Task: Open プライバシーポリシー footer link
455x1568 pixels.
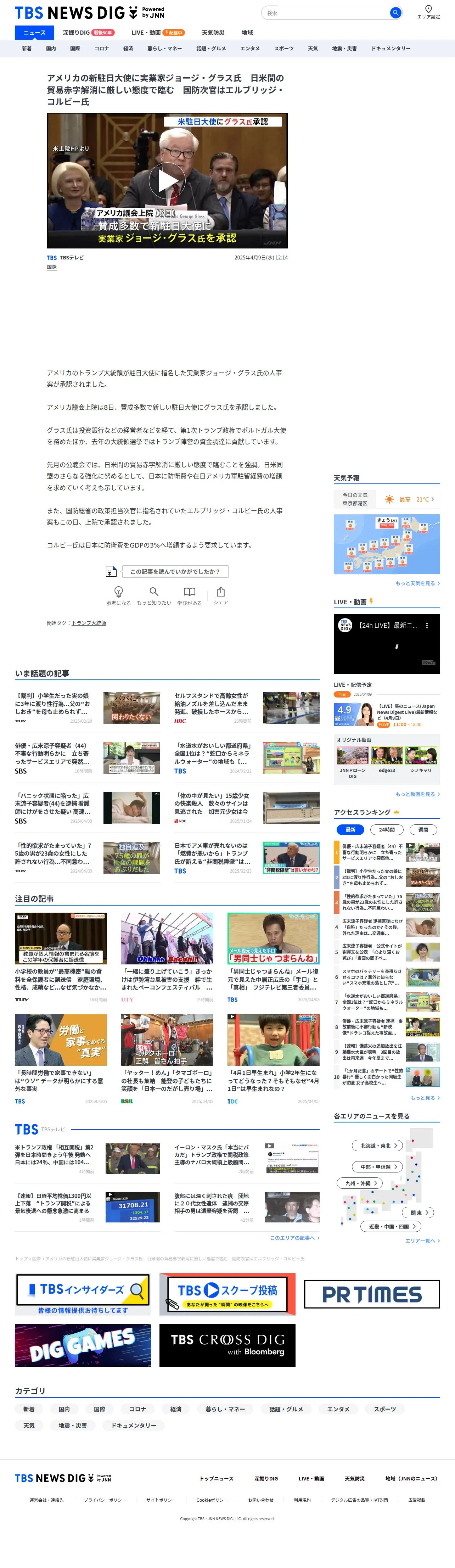Action: coord(105,1500)
